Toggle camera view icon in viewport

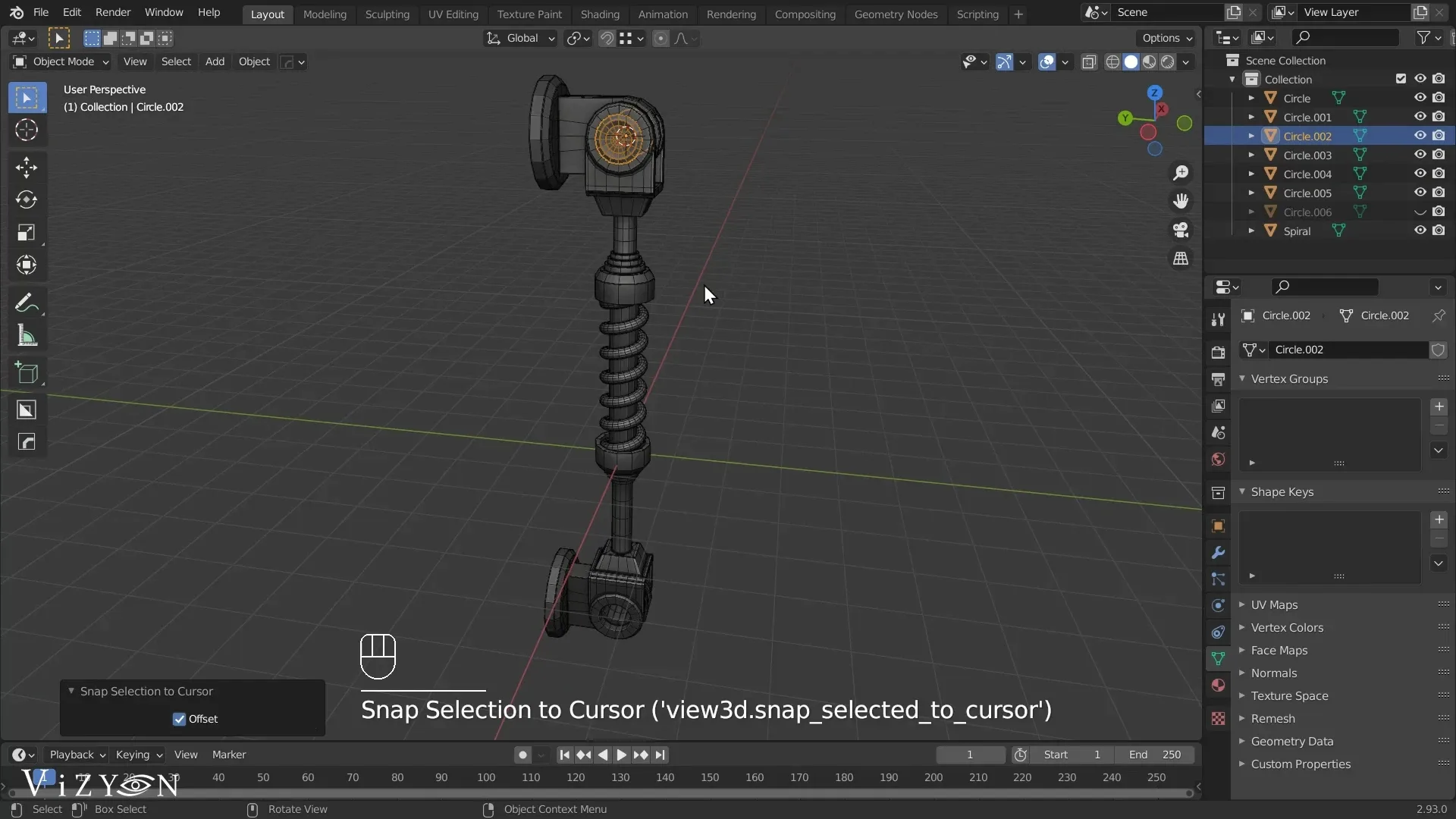coord(1181,230)
